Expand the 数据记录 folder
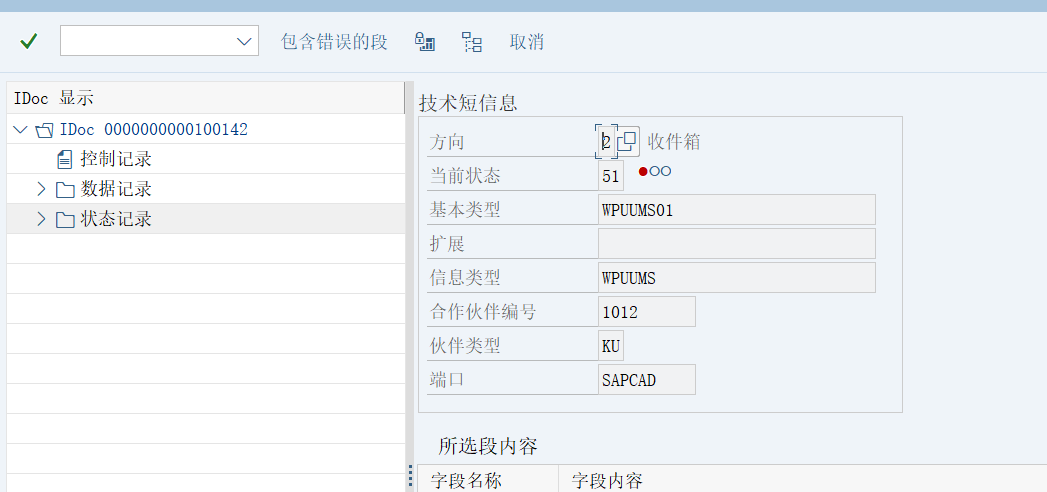This screenshot has width=1047, height=492. [41, 190]
